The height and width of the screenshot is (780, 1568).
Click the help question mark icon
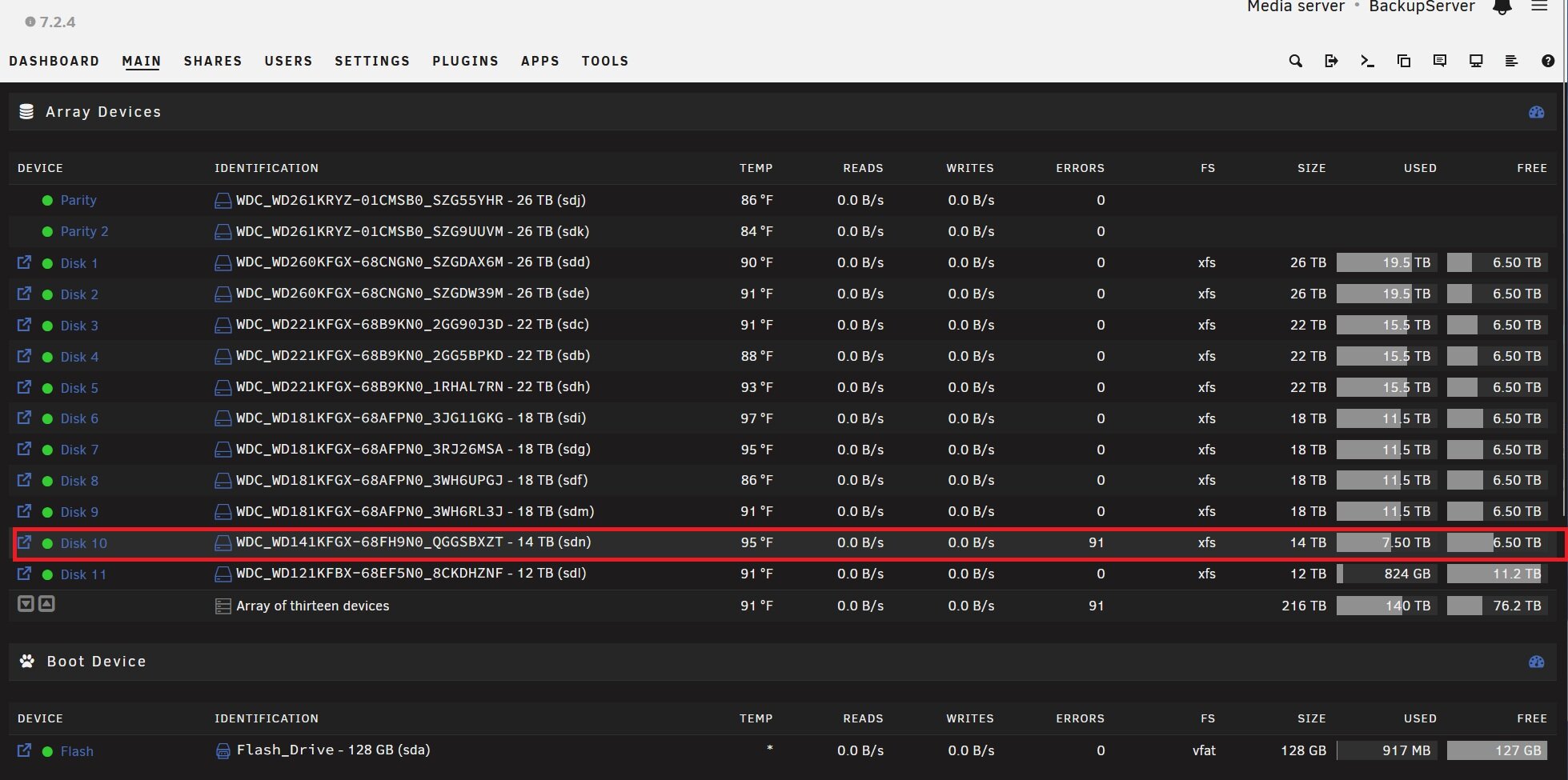click(x=1548, y=61)
